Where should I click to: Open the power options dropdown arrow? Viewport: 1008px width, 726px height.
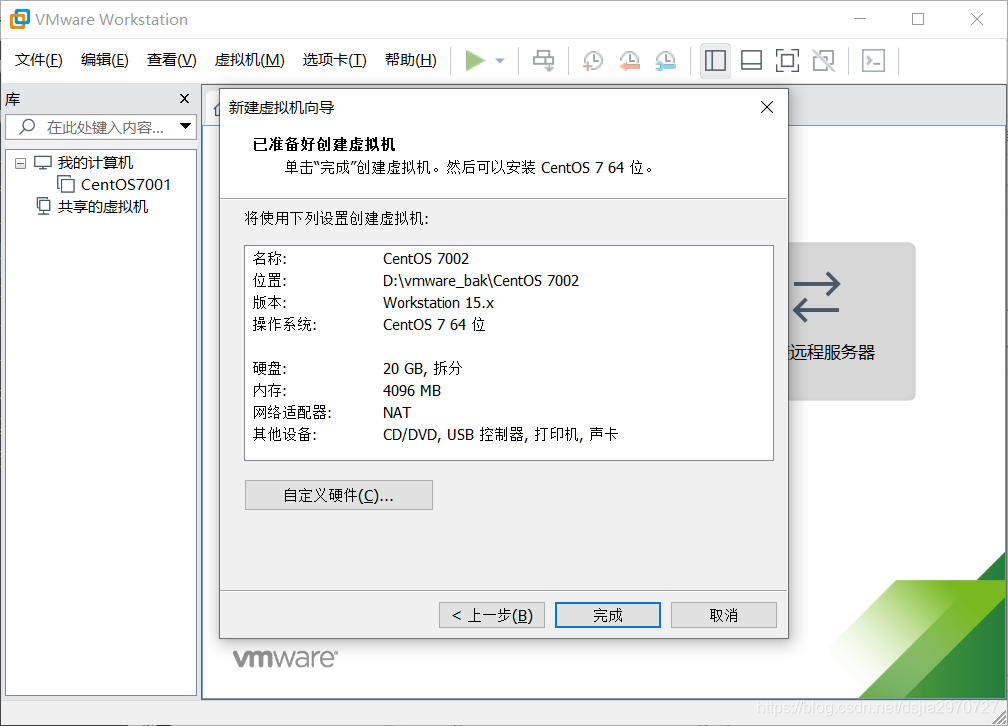click(500, 61)
